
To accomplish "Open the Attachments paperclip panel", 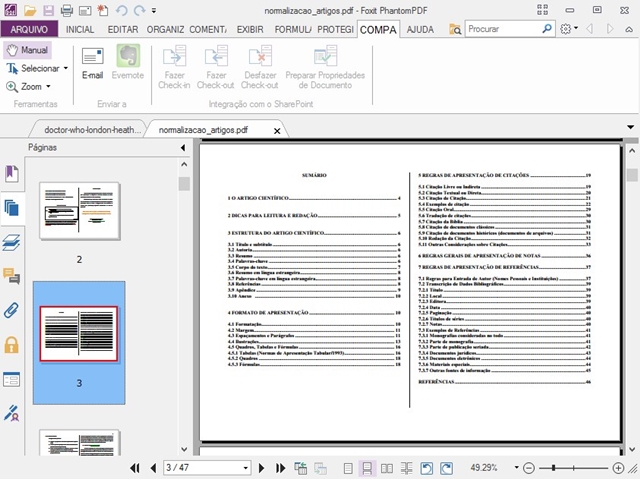I will click(x=11, y=310).
